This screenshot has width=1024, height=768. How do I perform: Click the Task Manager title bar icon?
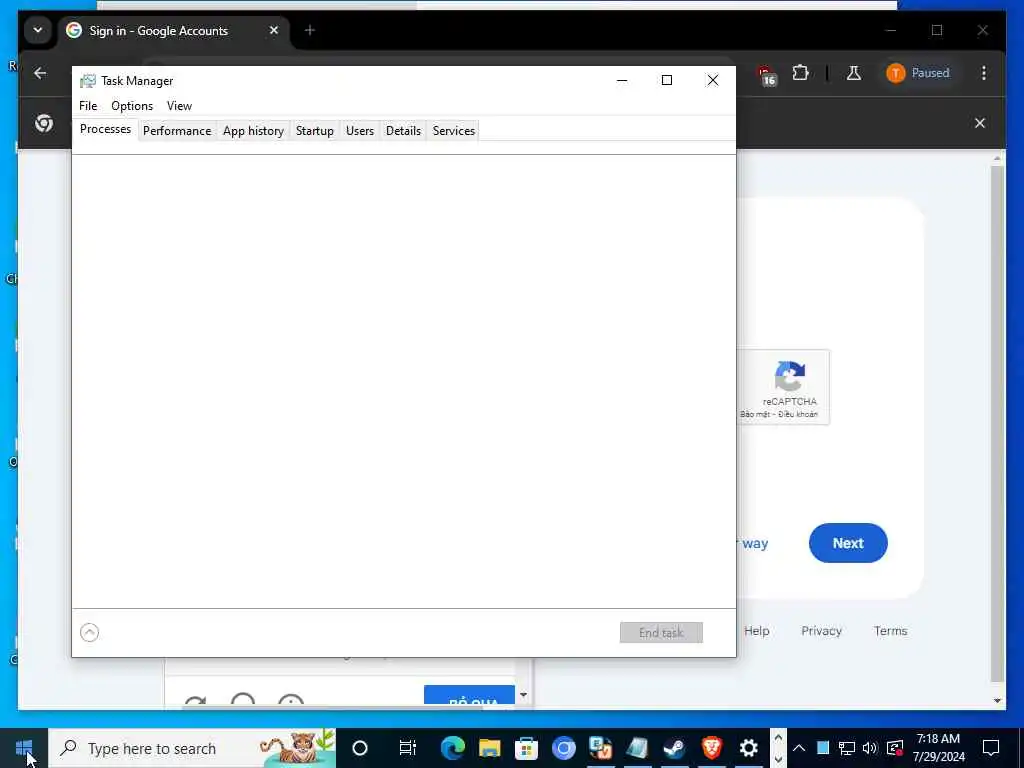click(x=88, y=81)
